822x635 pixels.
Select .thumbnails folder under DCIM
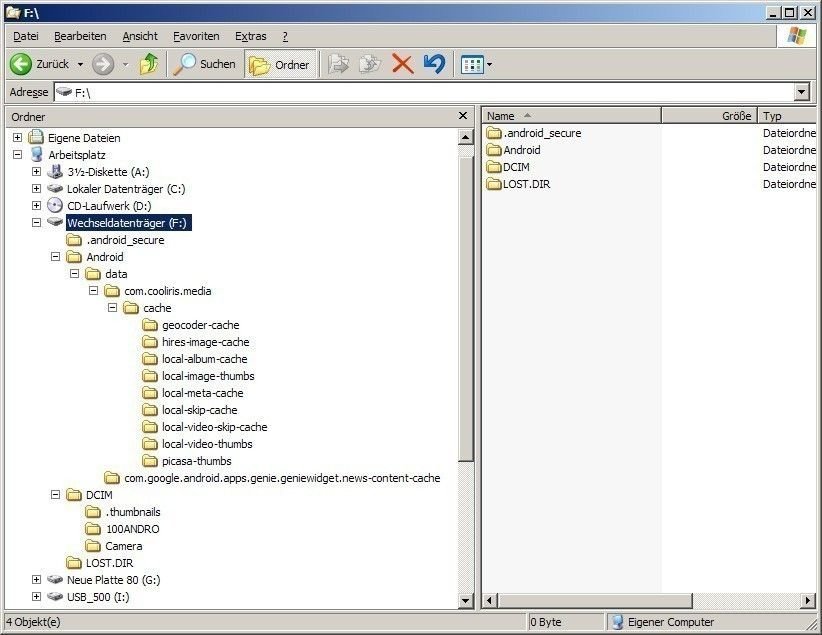[123, 512]
